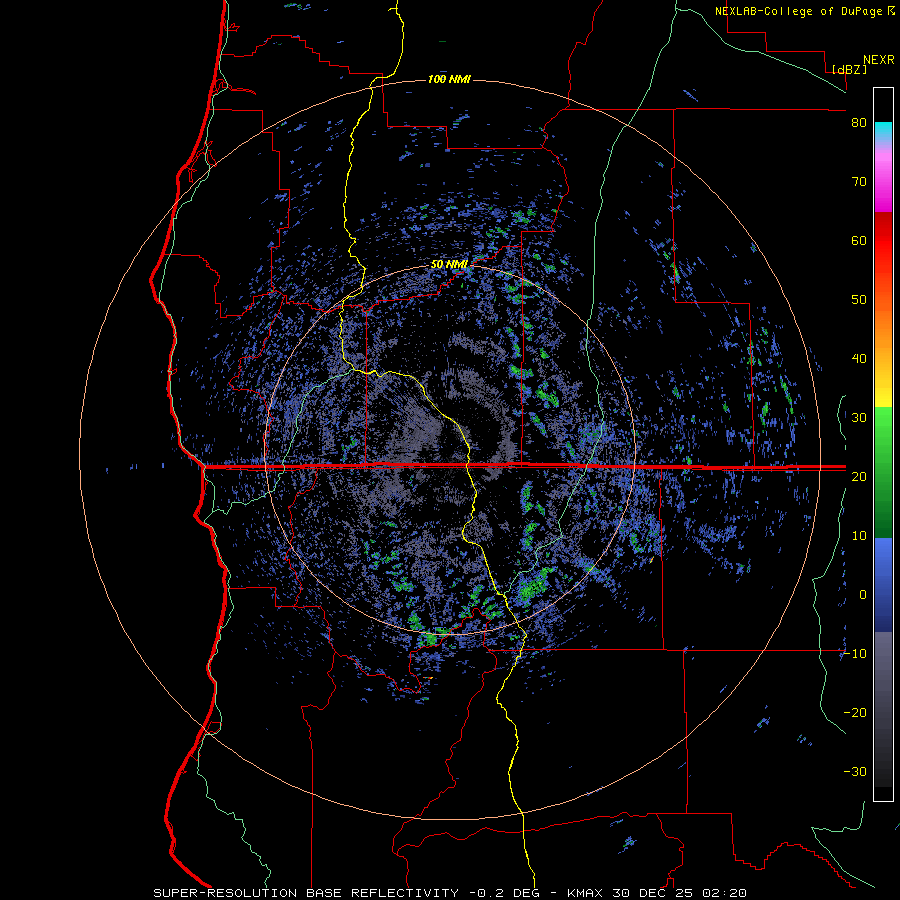
Task: Pick the red band of the reflectivity color bar
Action: (x=883, y=241)
